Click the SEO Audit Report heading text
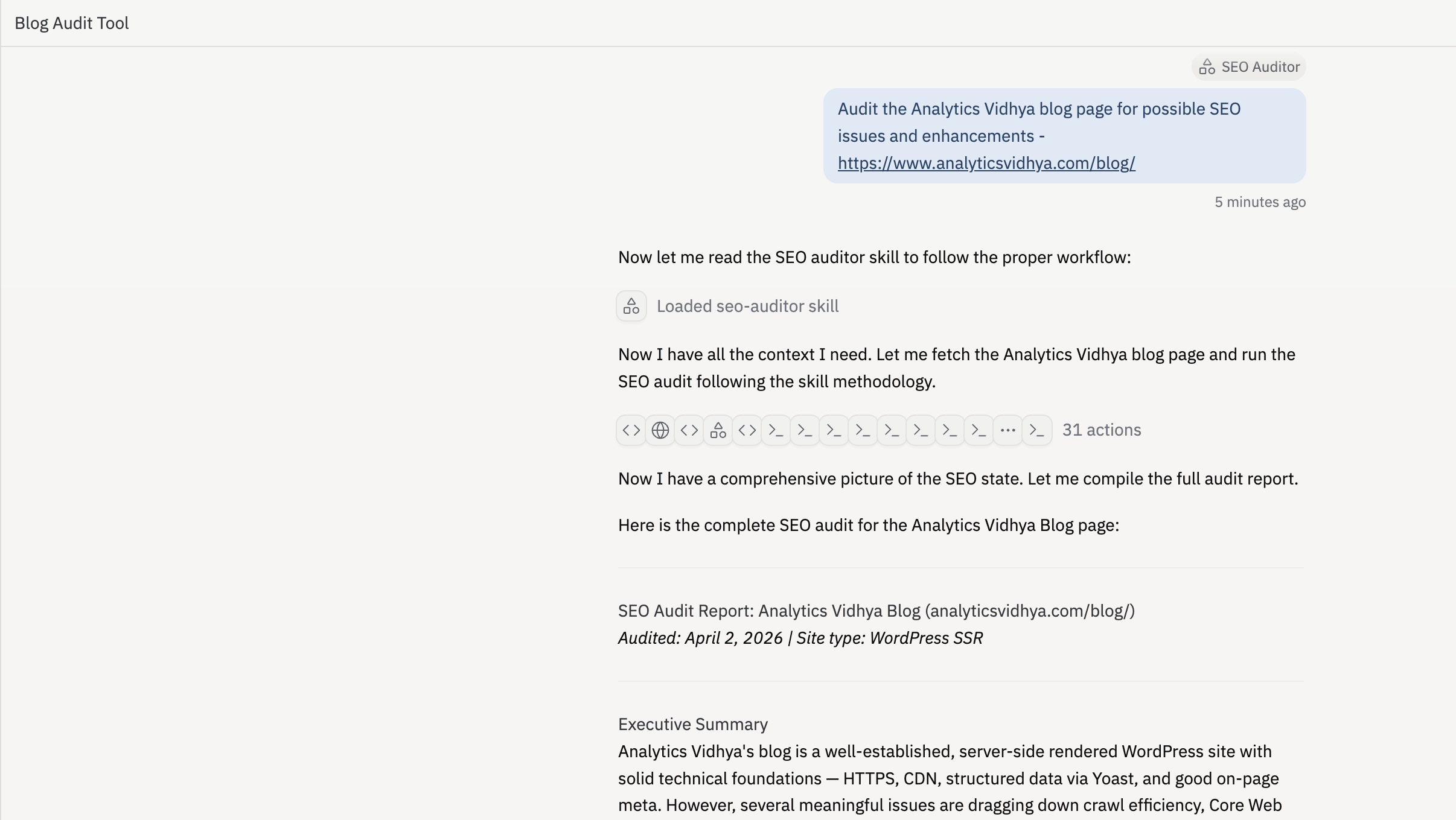Screen dimensions: 1456x820 click(x=876, y=611)
